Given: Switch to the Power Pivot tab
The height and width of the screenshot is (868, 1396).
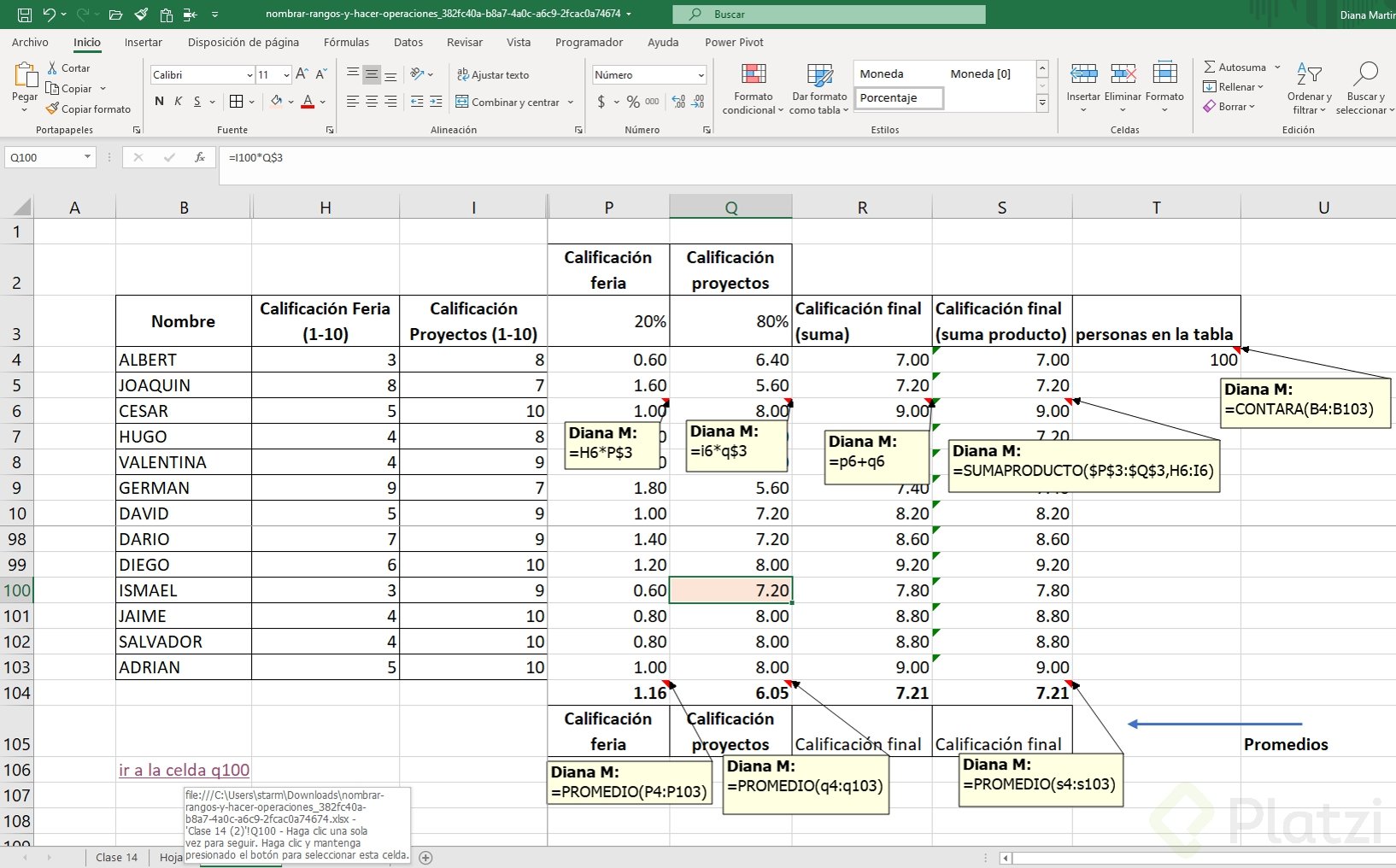Looking at the screenshot, I should pyautogui.click(x=734, y=42).
